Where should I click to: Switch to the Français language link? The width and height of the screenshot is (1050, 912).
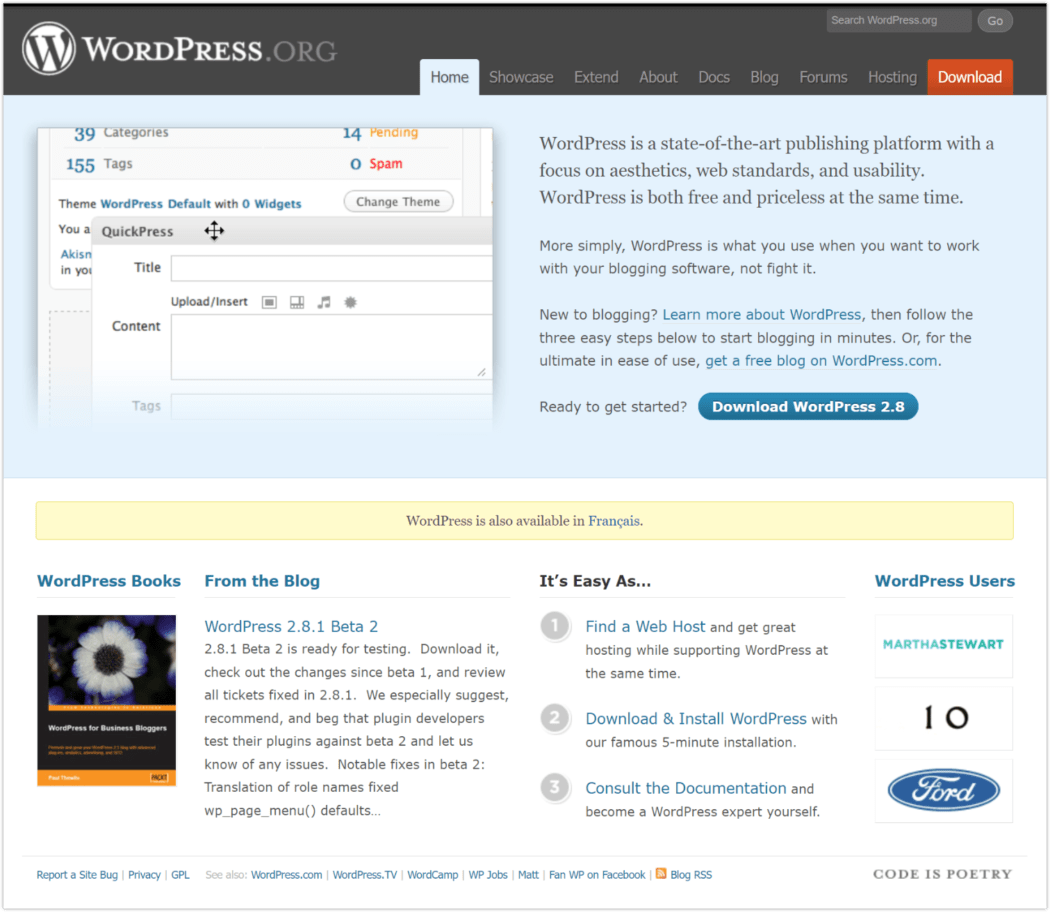[613, 521]
